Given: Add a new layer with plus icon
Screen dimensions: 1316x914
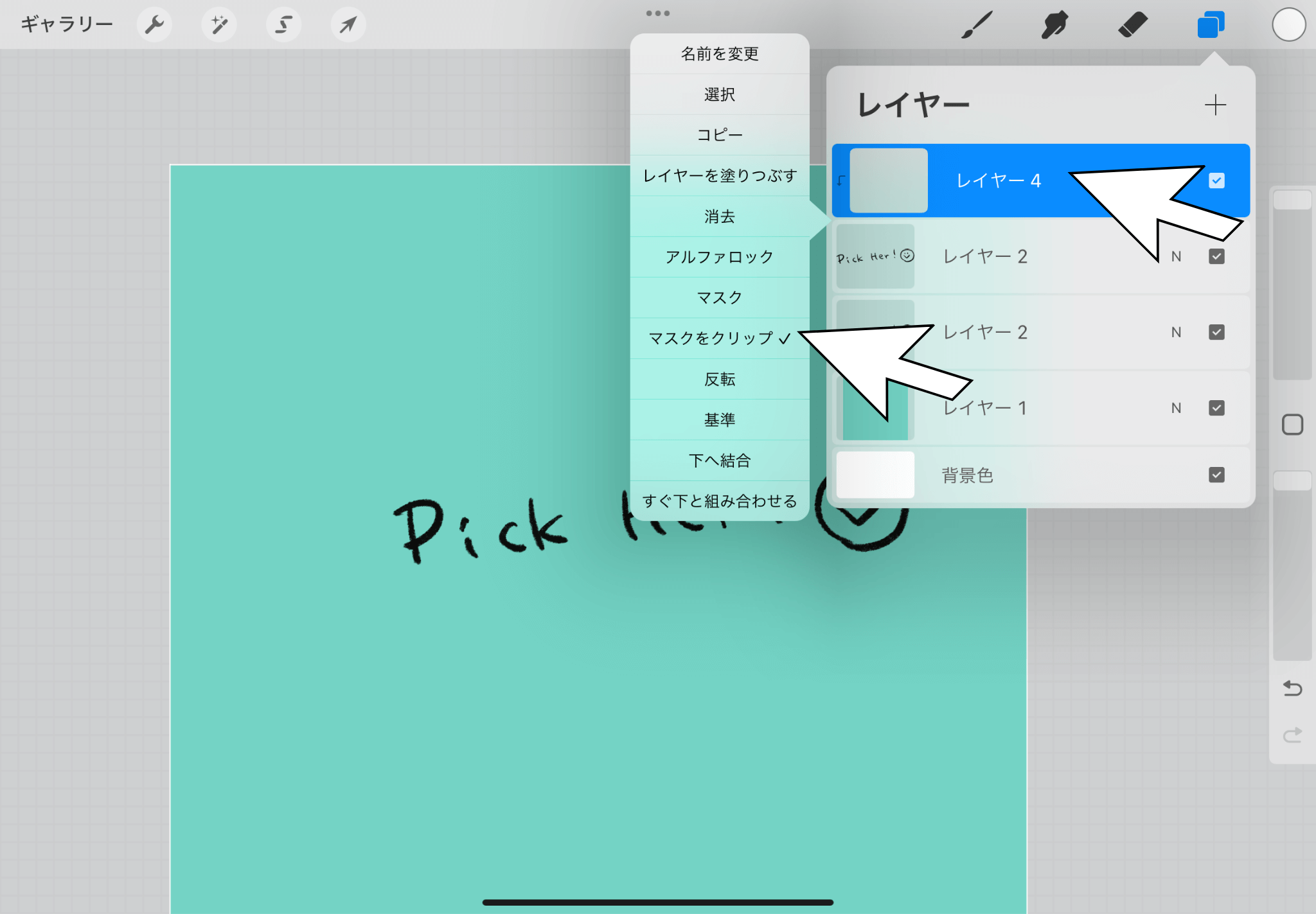Looking at the screenshot, I should [x=1214, y=105].
